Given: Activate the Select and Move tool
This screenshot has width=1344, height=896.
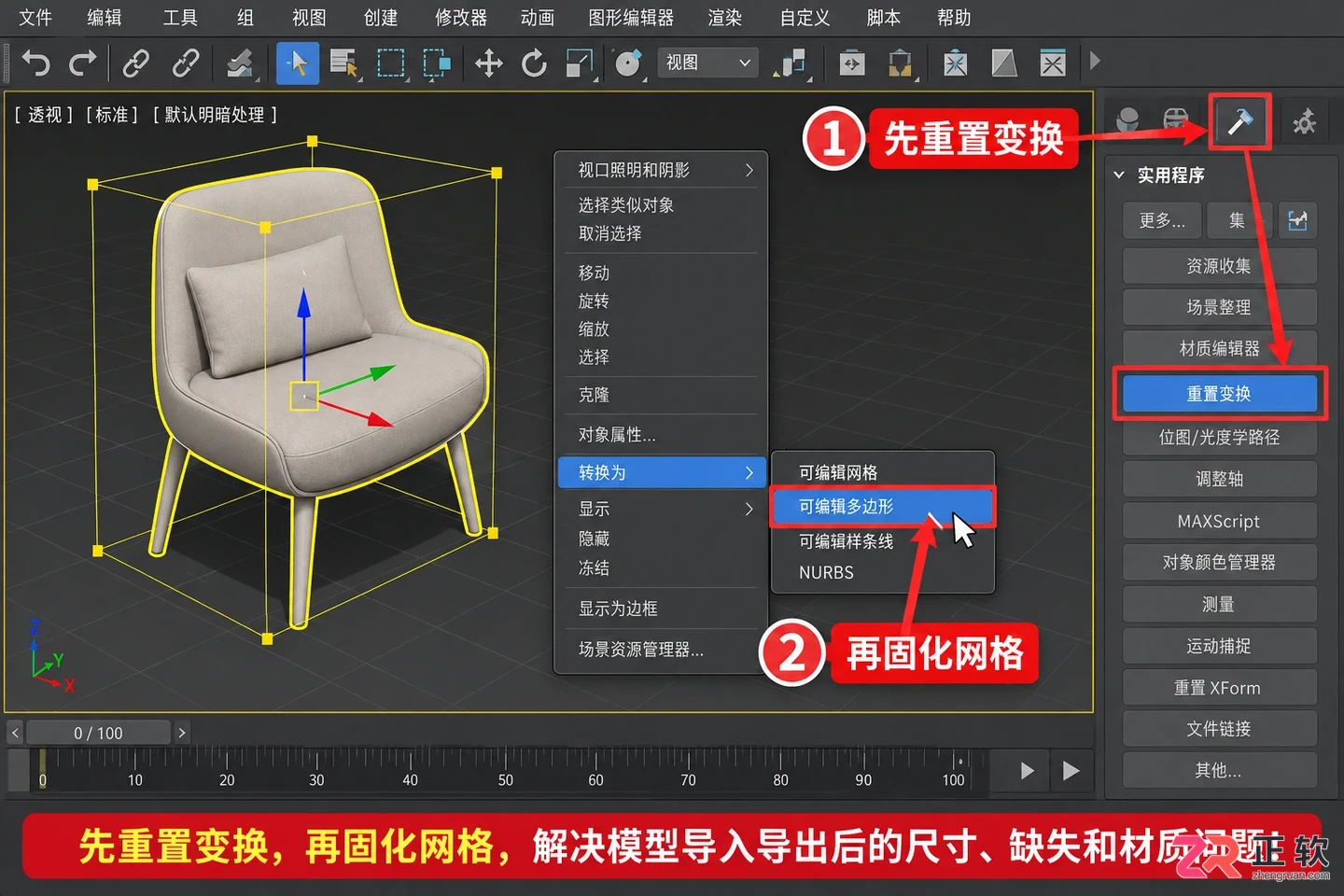Looking at the screenshot, I should coord(488,63).
